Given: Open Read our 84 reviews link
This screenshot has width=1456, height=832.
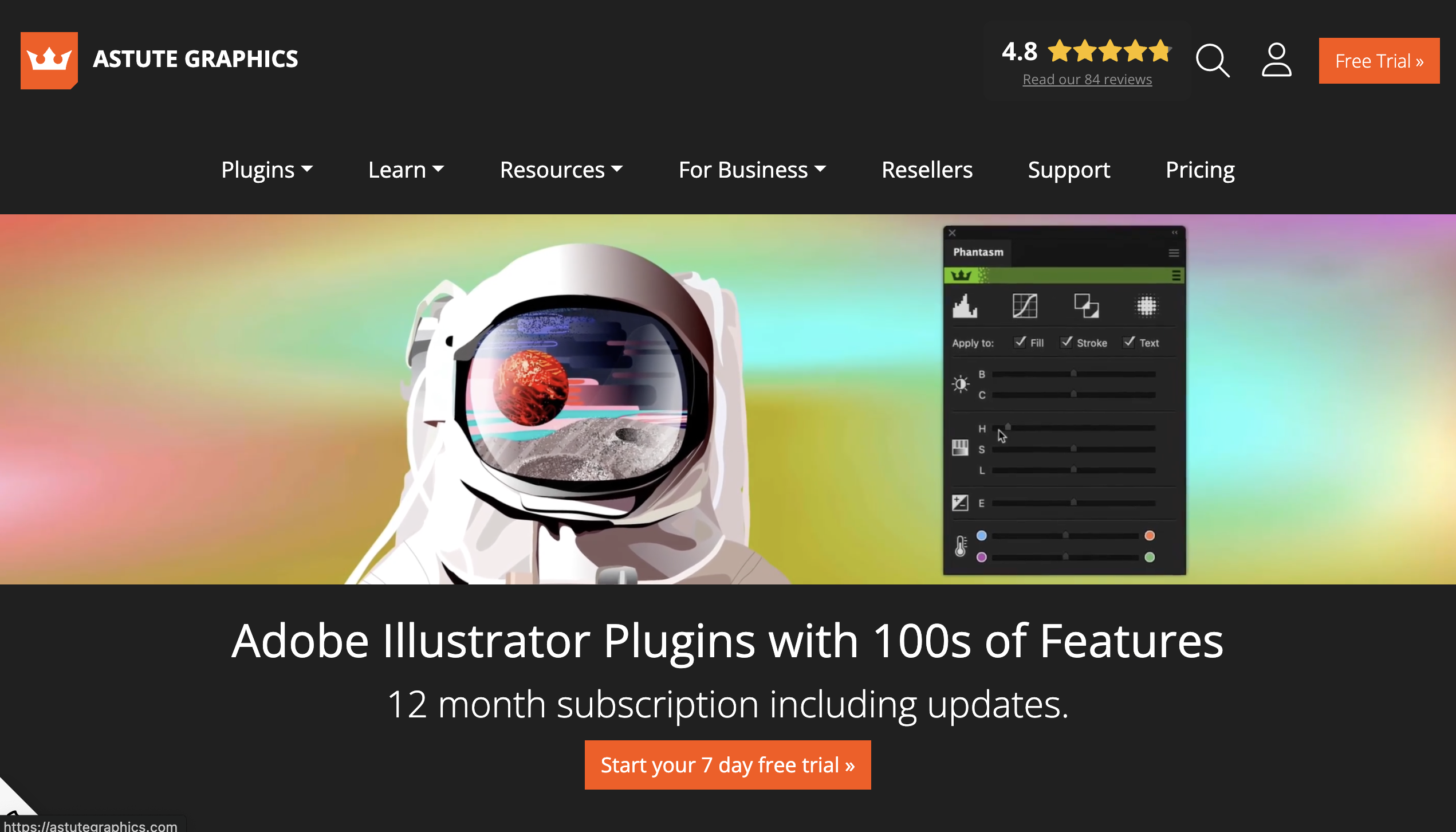Looking at the screenshot, I should pyautogui.click(x=1087, y=80).
